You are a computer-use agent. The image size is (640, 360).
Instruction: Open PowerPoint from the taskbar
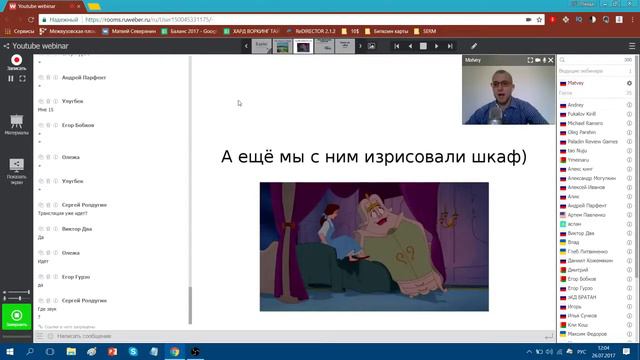click(112, 351)
